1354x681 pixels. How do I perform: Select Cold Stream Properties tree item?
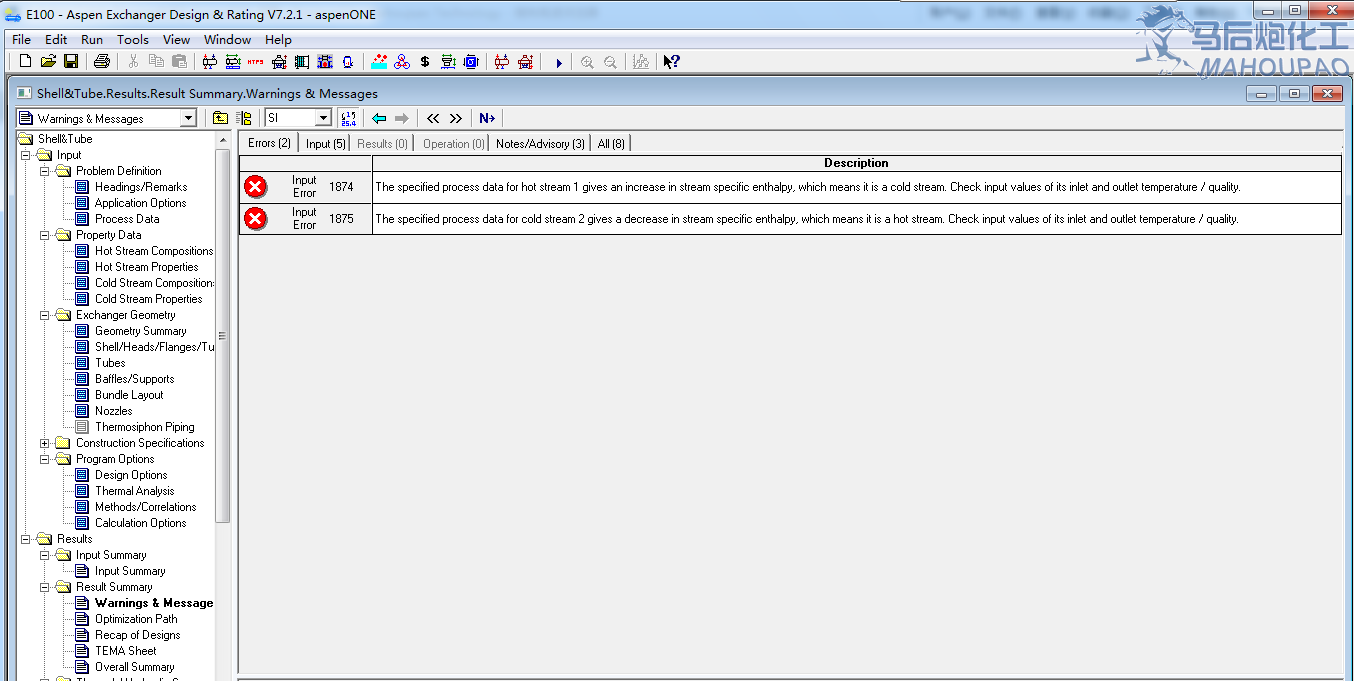(149, 299)
